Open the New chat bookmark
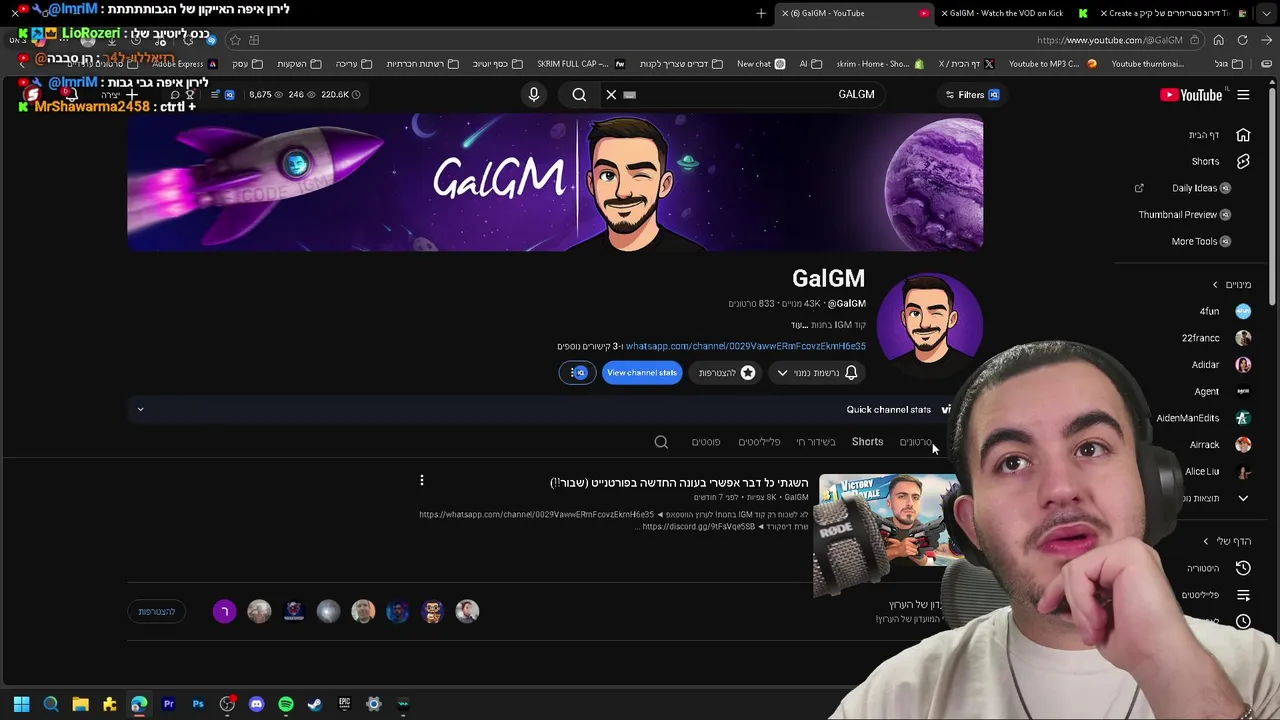 (x=761, y=64)
